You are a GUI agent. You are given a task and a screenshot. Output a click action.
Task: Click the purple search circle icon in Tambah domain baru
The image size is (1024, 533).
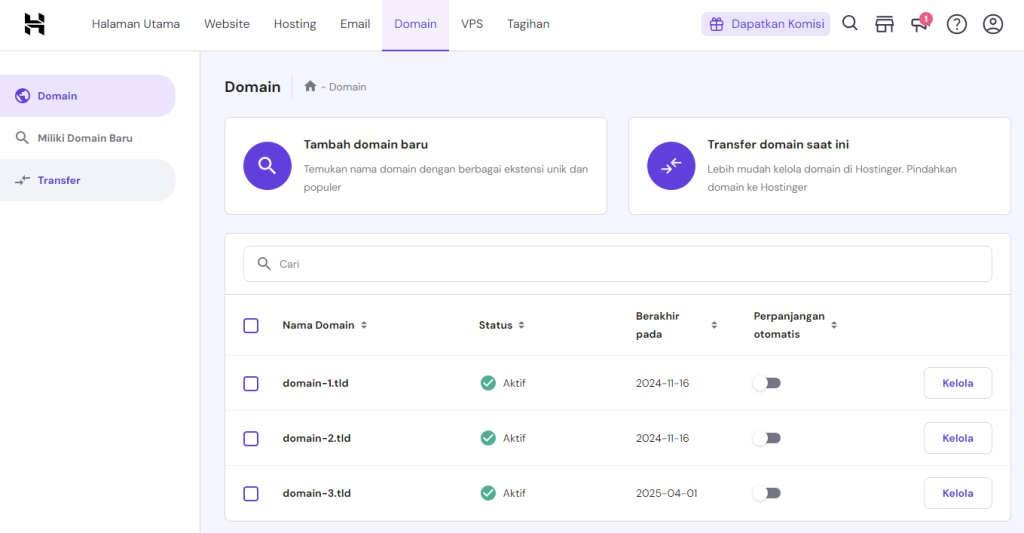(267, 166)
